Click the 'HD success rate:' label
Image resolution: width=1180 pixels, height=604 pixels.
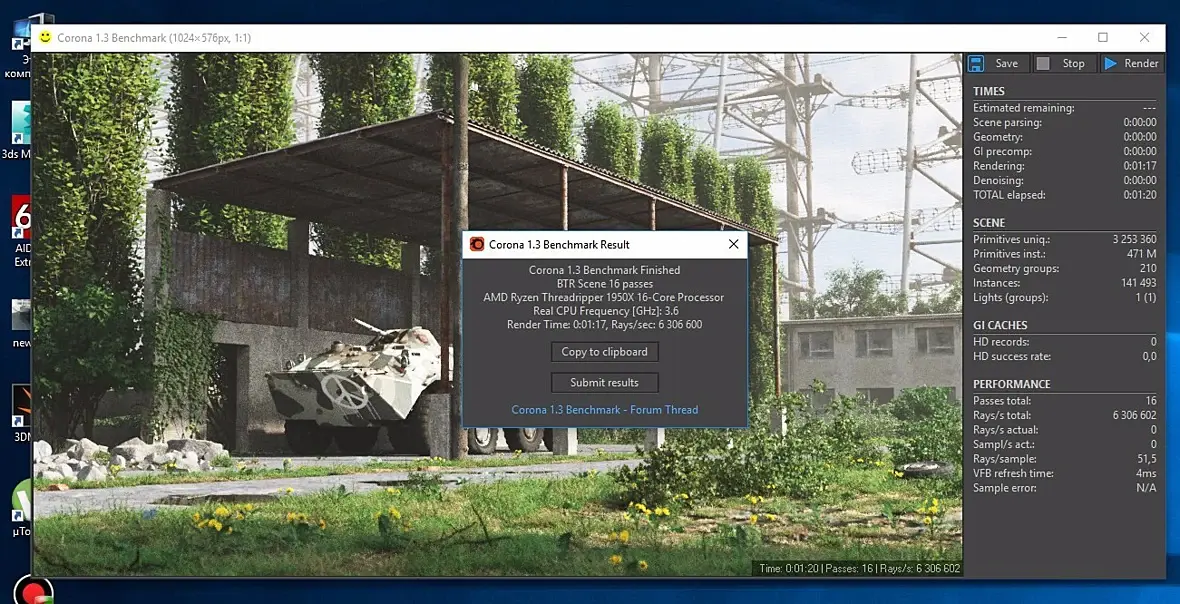[1011, 356]
